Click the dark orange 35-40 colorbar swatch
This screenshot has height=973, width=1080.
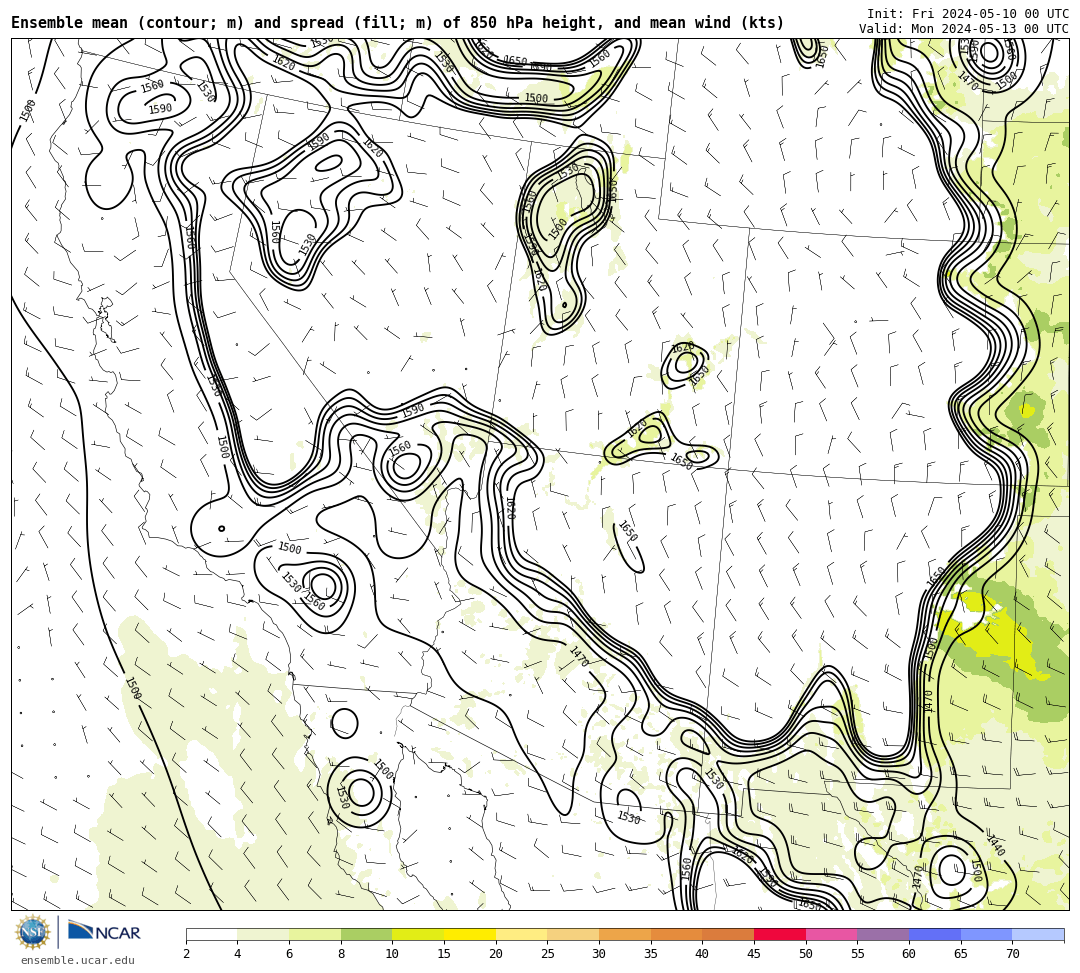[x=676, y=934]
